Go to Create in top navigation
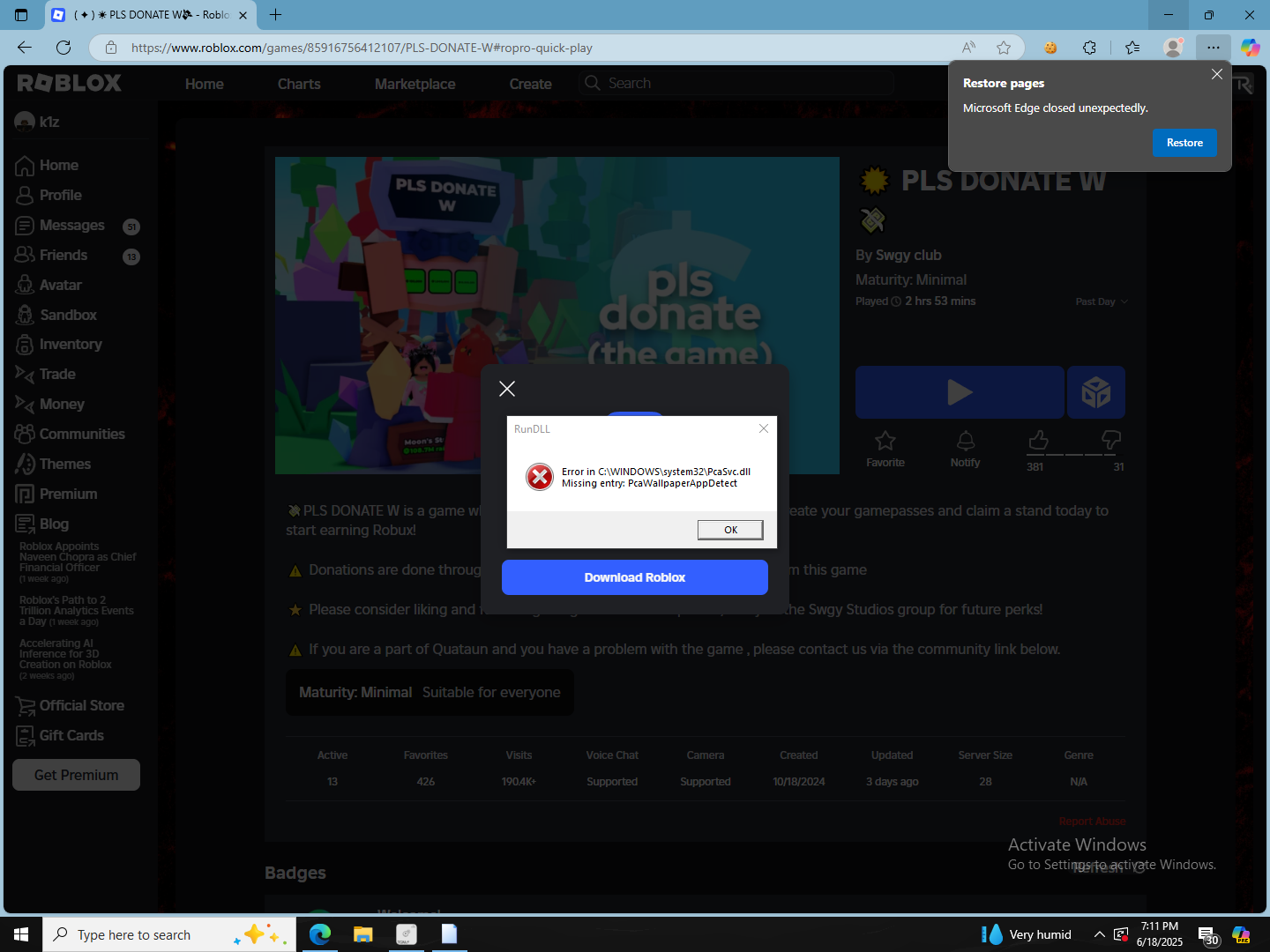The height and width of the screenshot is (952, 1270). [531, 85]
